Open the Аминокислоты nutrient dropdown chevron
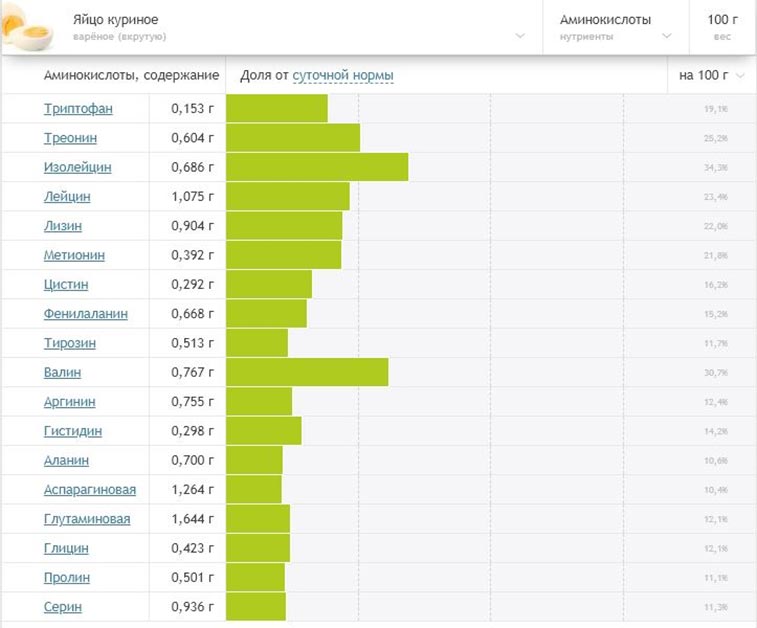 [x=667, y=36]
